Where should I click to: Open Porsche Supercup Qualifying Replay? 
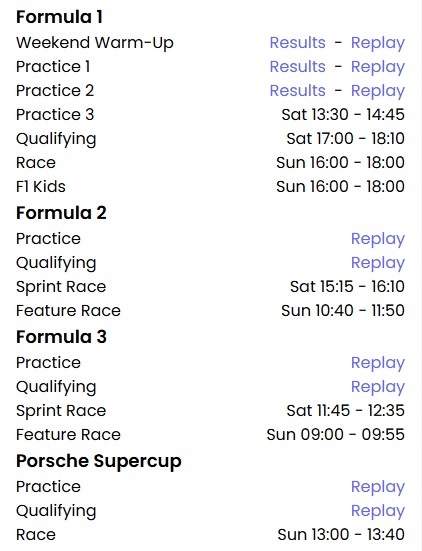coord(378,511)
